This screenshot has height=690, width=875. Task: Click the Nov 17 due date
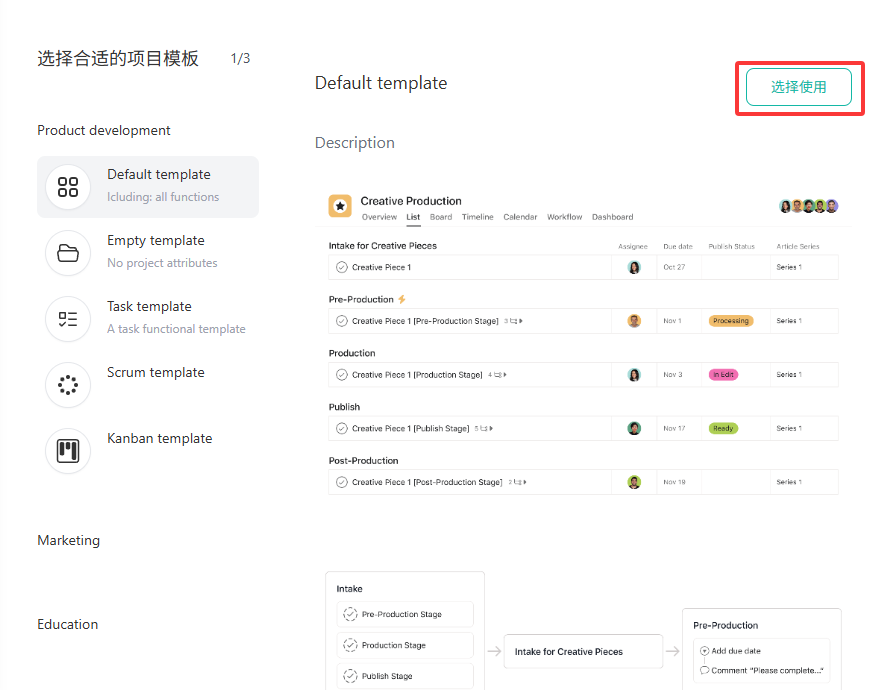coord(674,428)
